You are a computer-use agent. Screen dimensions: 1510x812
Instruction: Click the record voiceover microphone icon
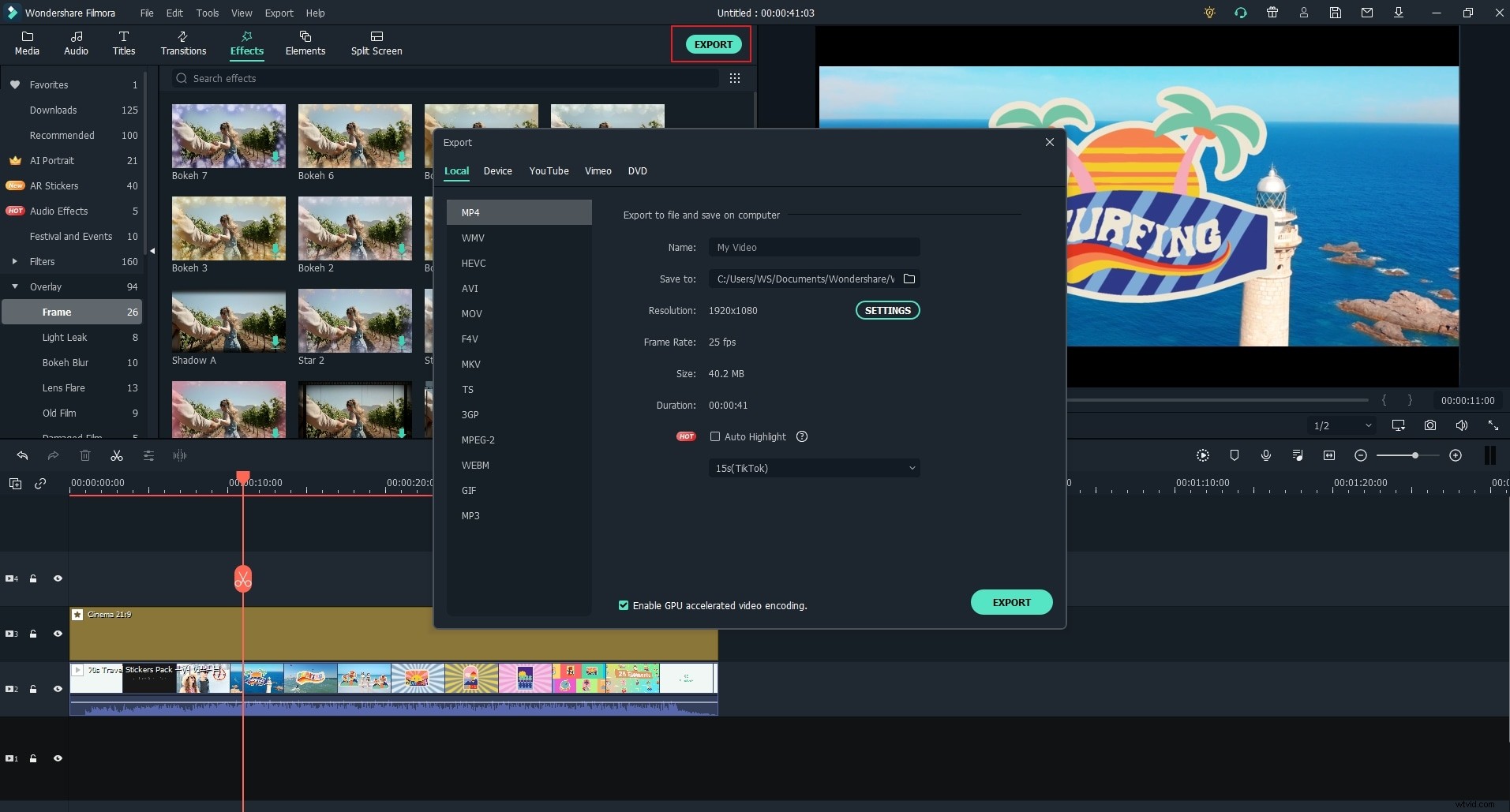coord(1266,455)
